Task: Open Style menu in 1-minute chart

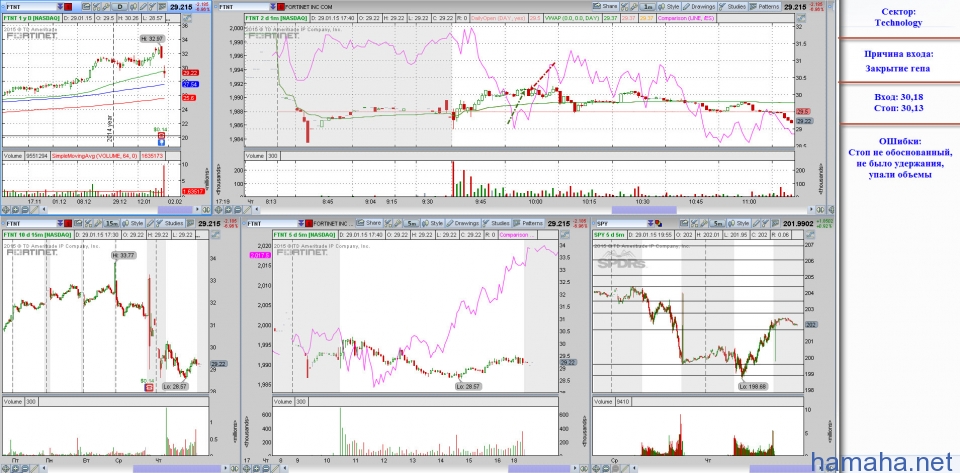Action: (669, 6)
